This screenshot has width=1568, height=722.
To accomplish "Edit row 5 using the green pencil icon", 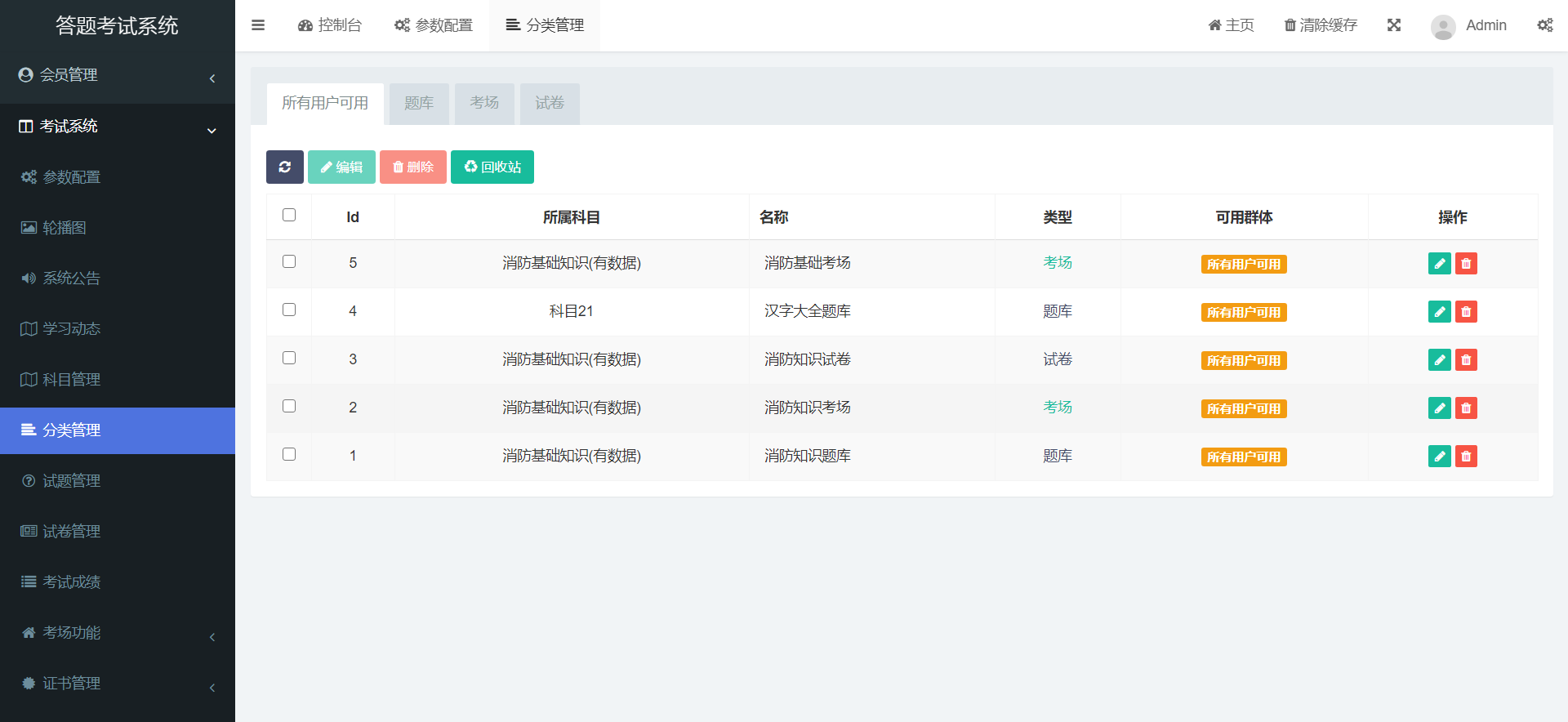I will 1440,264.
